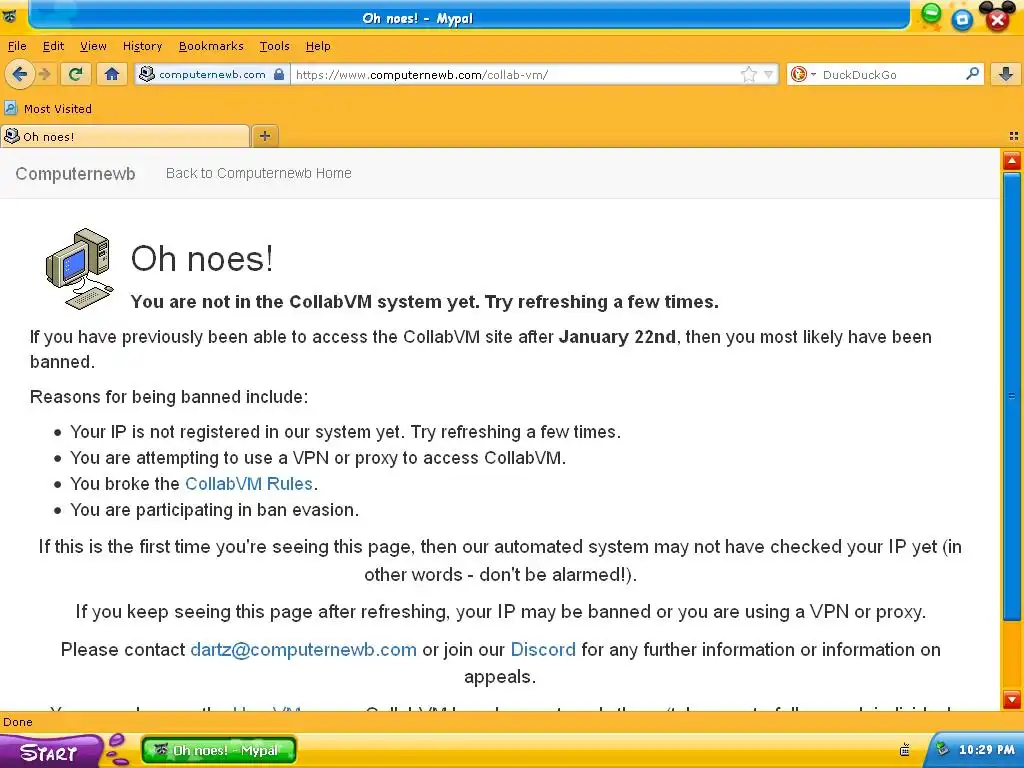Click 'You are participating in ban evasion.' item

point(214,510)
